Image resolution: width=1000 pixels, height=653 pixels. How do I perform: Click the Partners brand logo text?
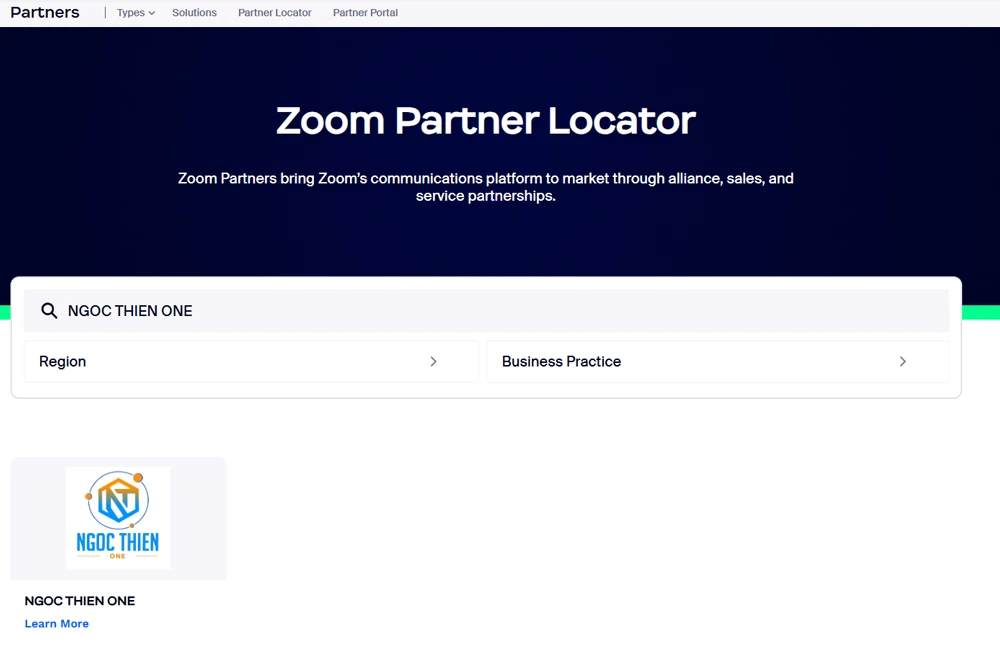tap(44, 12)
